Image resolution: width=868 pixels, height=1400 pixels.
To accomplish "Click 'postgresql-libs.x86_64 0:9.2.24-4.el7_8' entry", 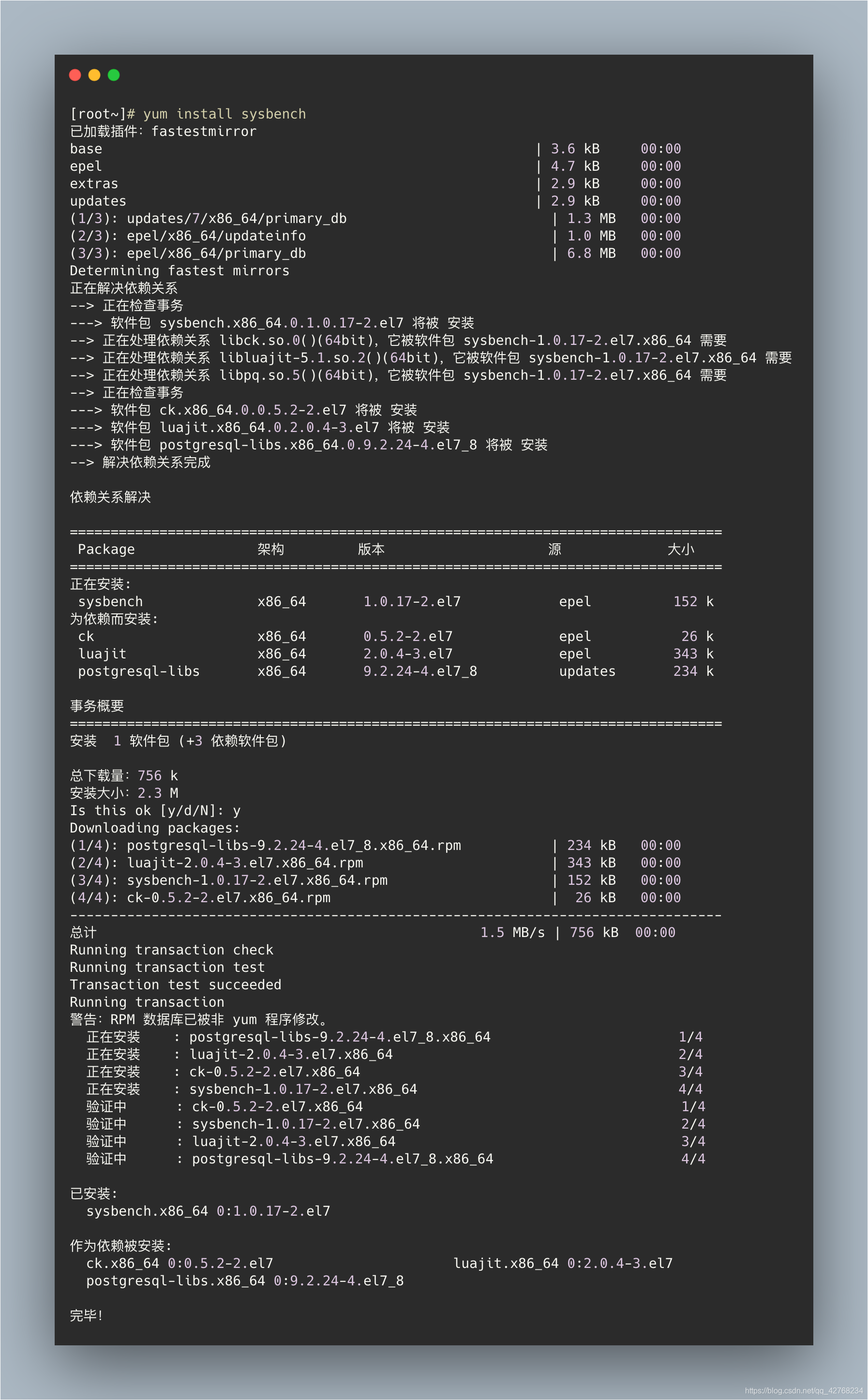I will (245, 1281).
